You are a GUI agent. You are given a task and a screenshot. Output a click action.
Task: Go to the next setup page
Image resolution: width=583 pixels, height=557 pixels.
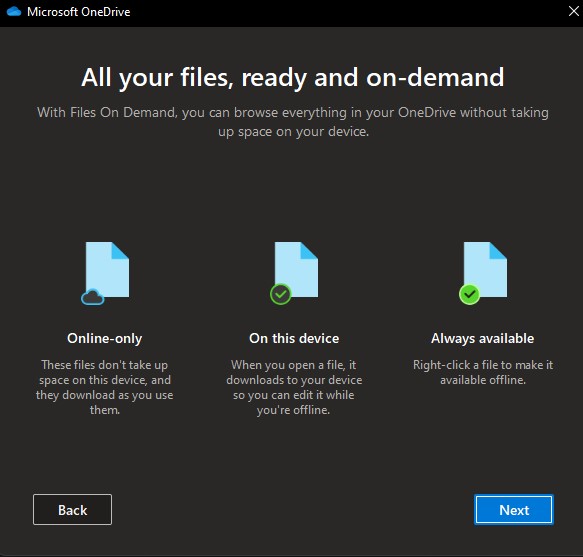514,510
